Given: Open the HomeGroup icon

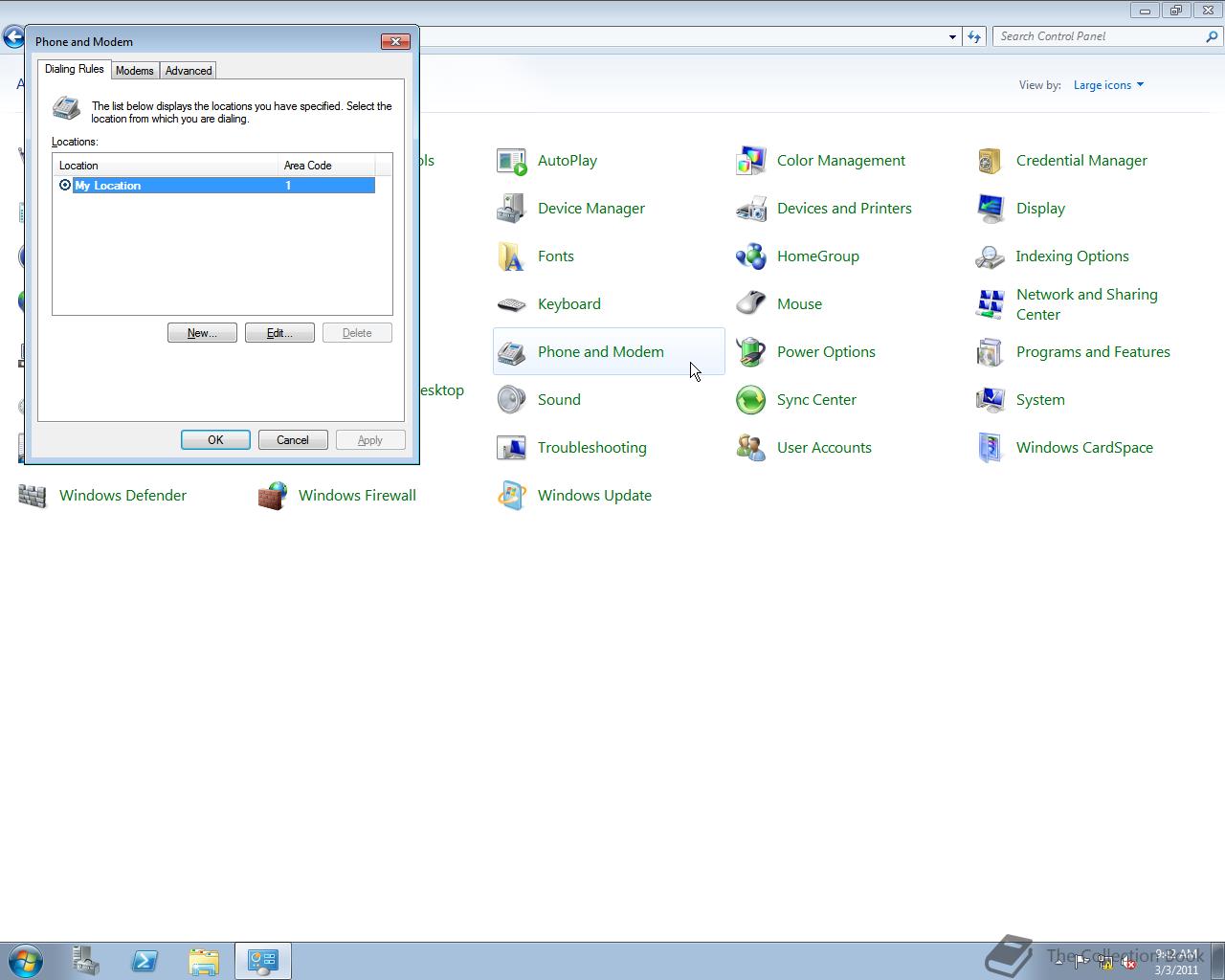Looking at the screenshot, I should [x=750, y=256].
